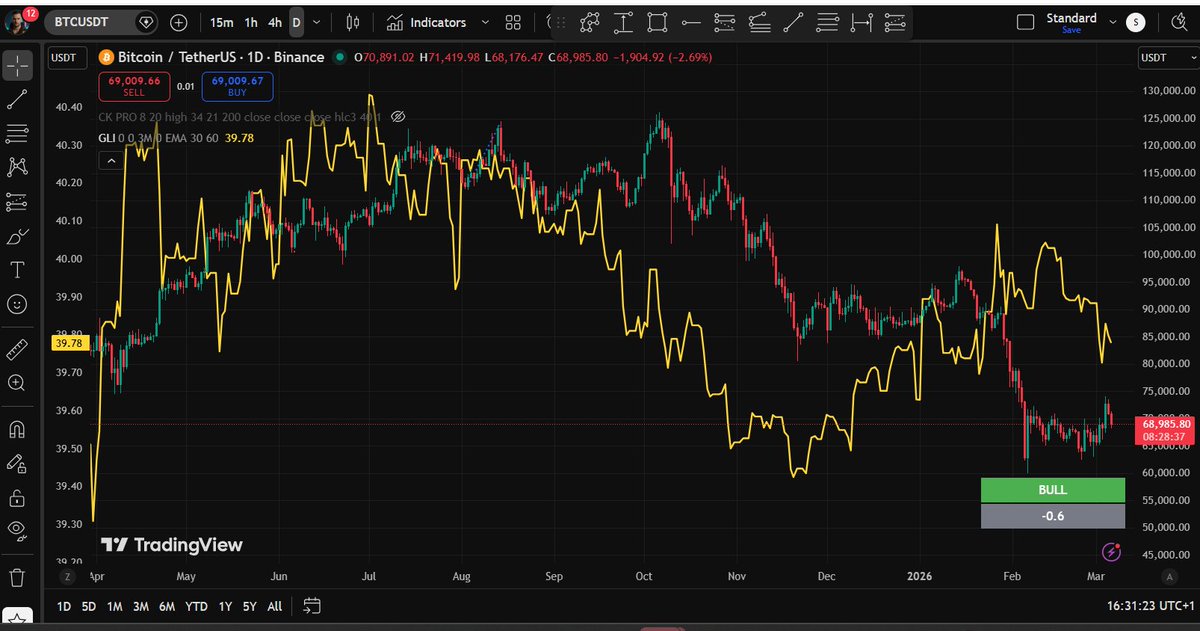The height and width of the screenshot is (631, 1200).
Task: Expand the indicator favorites dropdown arrow
Action: [x=485, y=21]
